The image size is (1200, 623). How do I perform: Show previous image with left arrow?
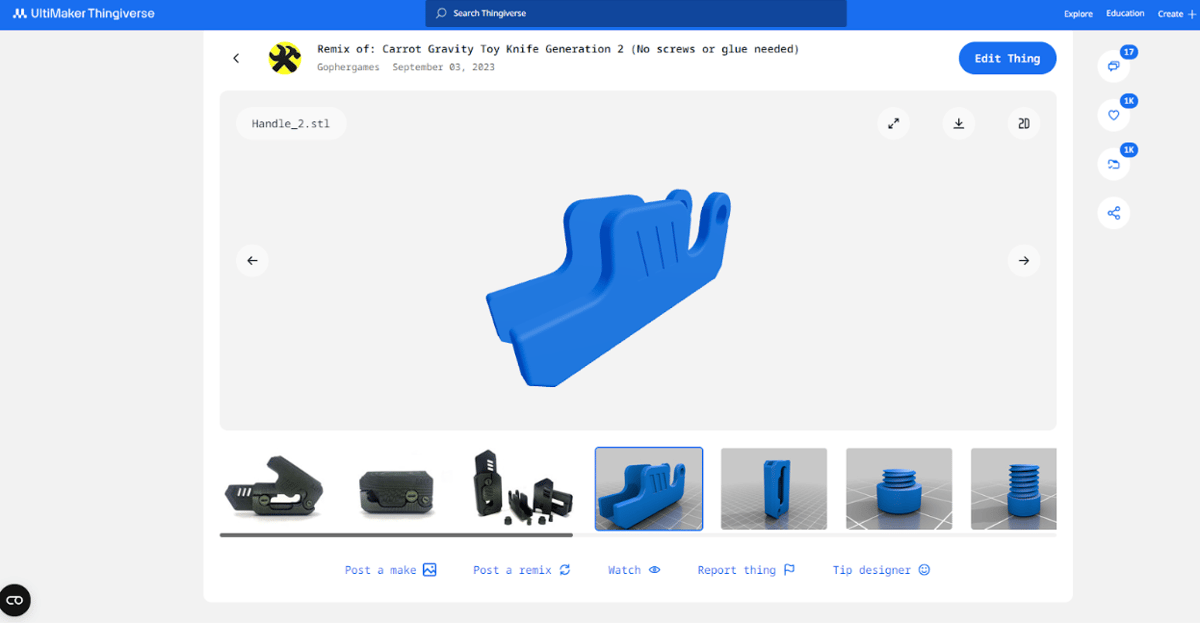[252, 261]
